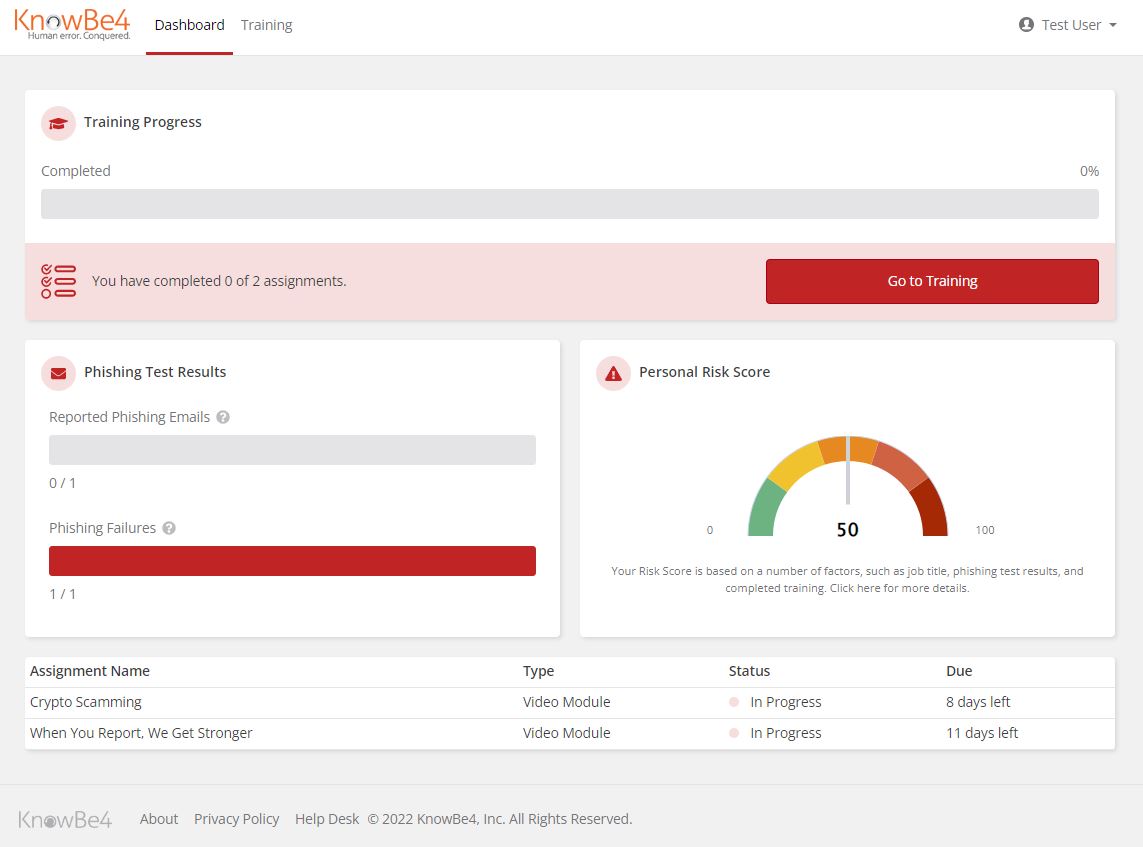Click the graduation cap Training Progress icon
This screenshot has height=847, width=1143.
[x=58, y=123]
